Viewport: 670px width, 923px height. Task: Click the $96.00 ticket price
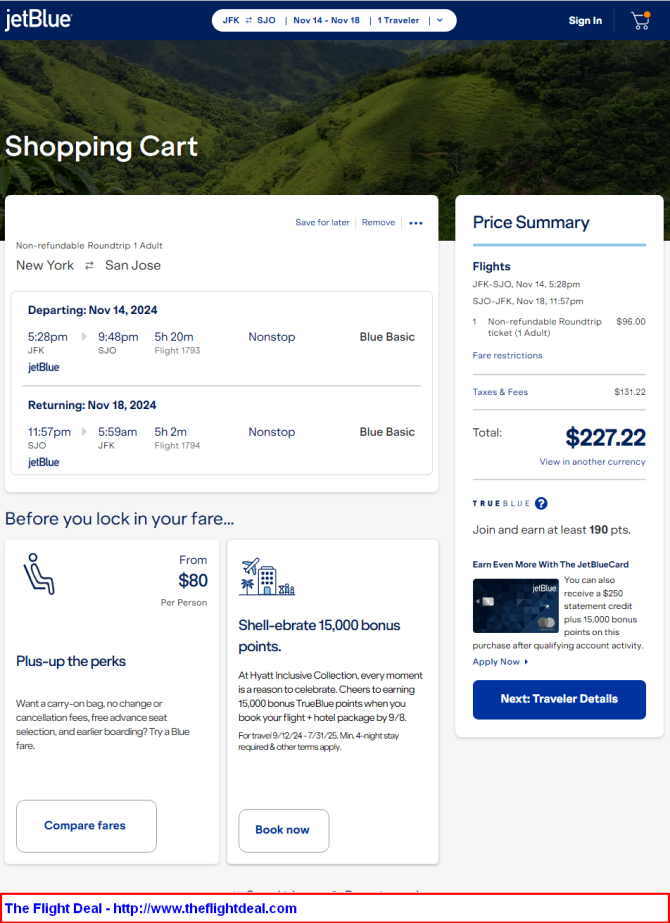point(631,322)
